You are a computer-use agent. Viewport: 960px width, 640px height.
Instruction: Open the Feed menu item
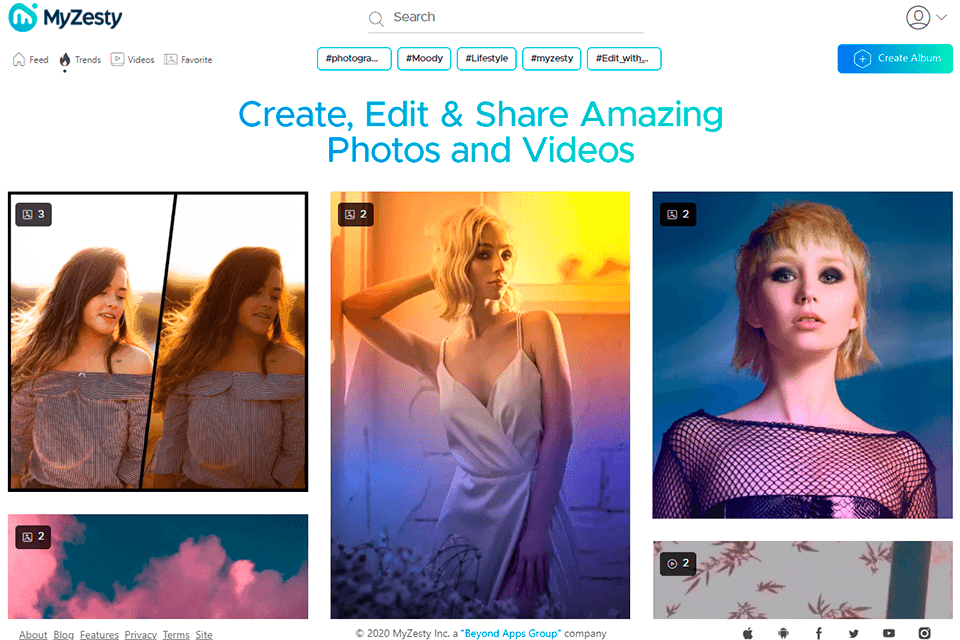[39, 60]
